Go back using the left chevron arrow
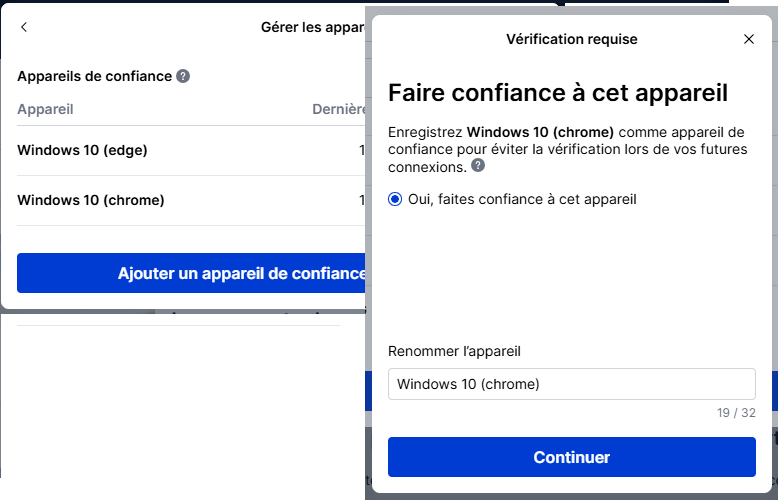 click(x=24, y=27)
